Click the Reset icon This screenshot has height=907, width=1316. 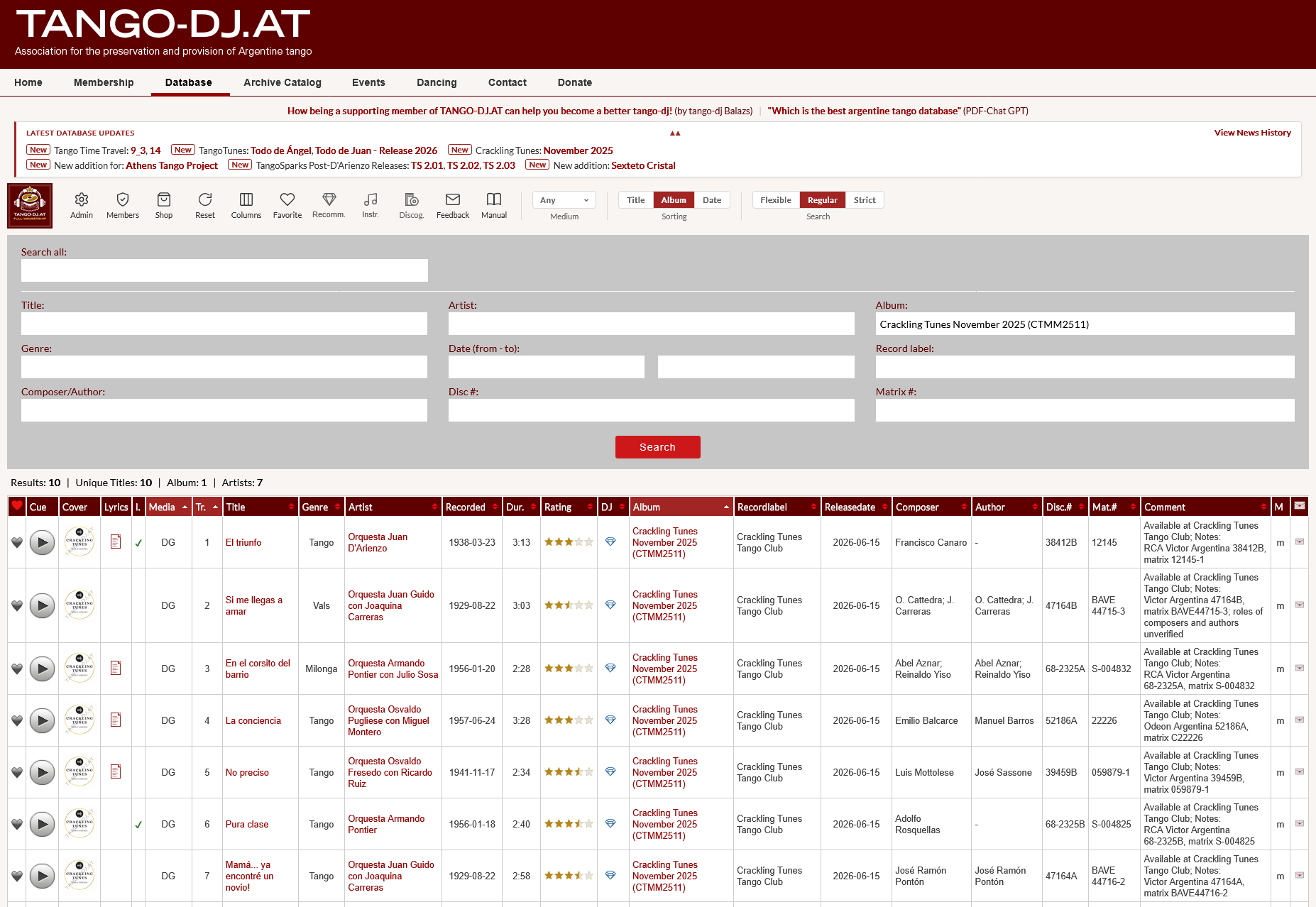pos(205,199)
